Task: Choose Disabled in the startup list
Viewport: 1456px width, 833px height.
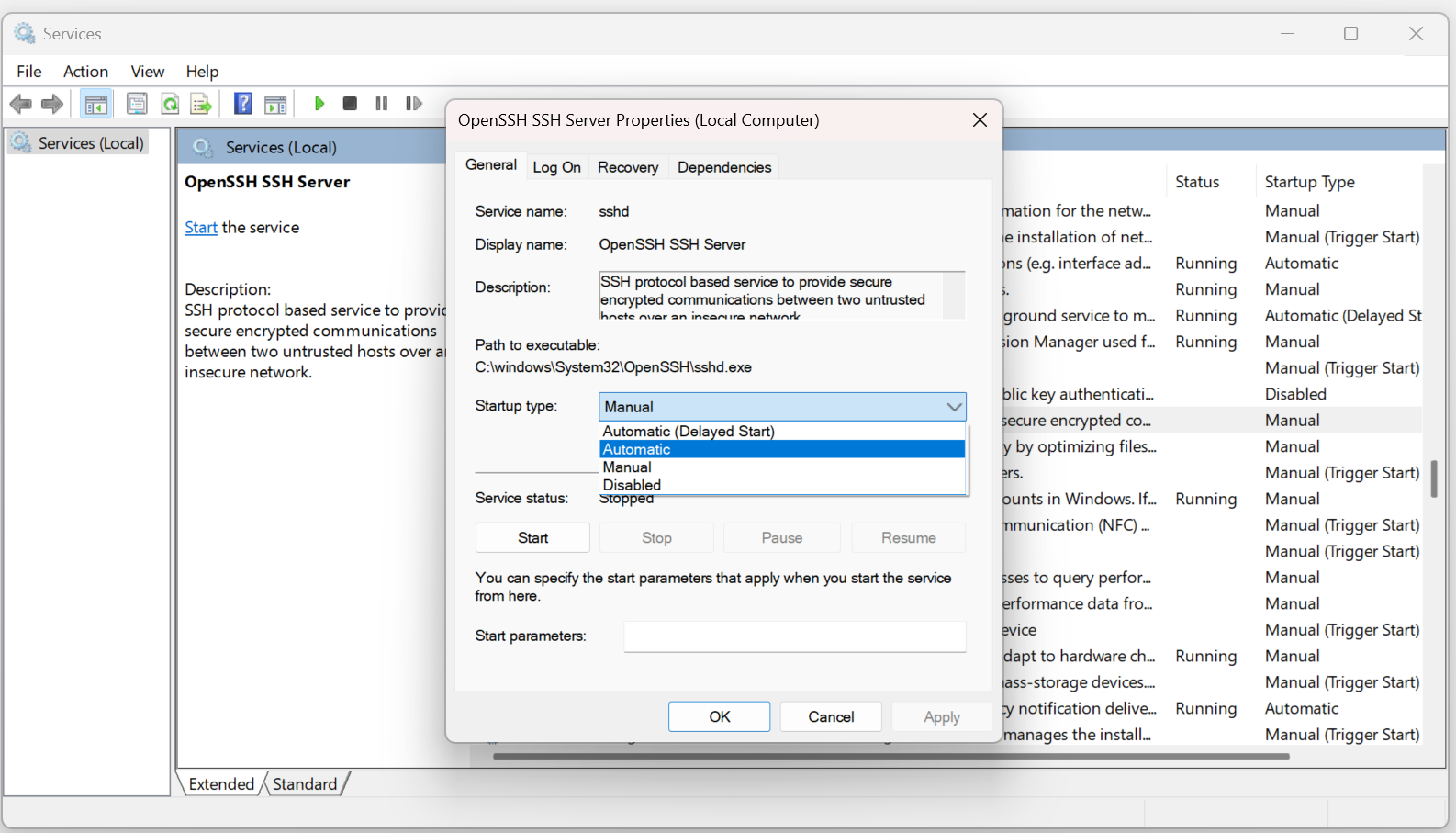Action: 782,485
